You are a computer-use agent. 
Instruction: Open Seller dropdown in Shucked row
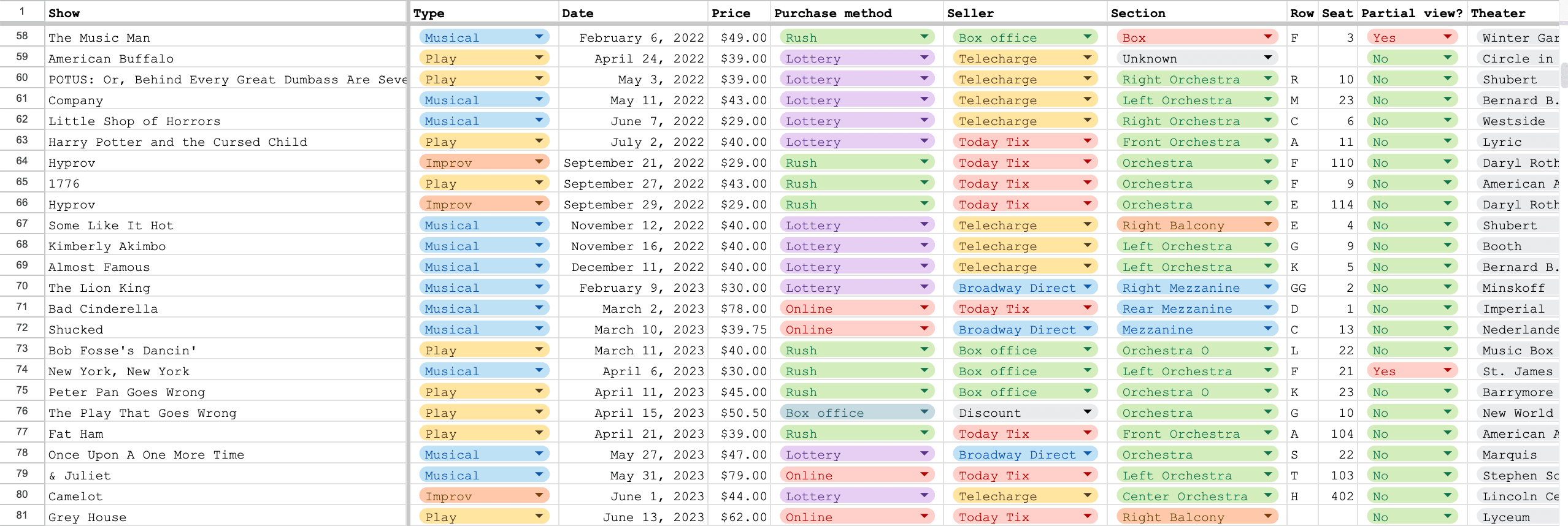(x=1087, y=329)
